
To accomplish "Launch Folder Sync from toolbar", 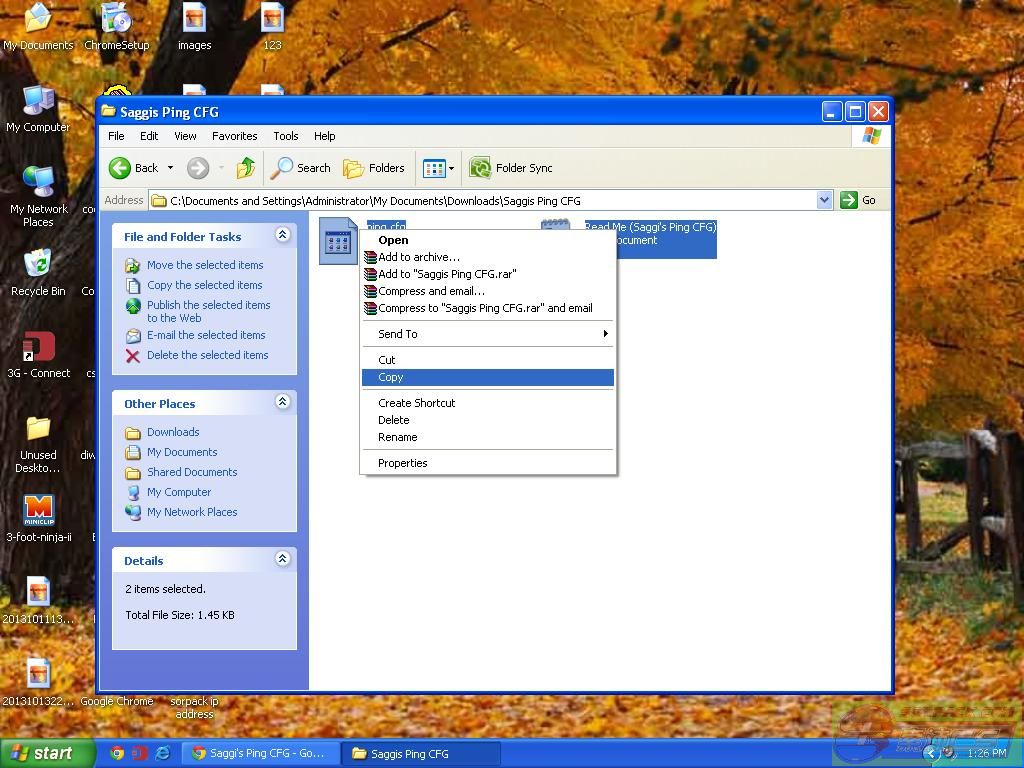I will (x=511, y=168).
